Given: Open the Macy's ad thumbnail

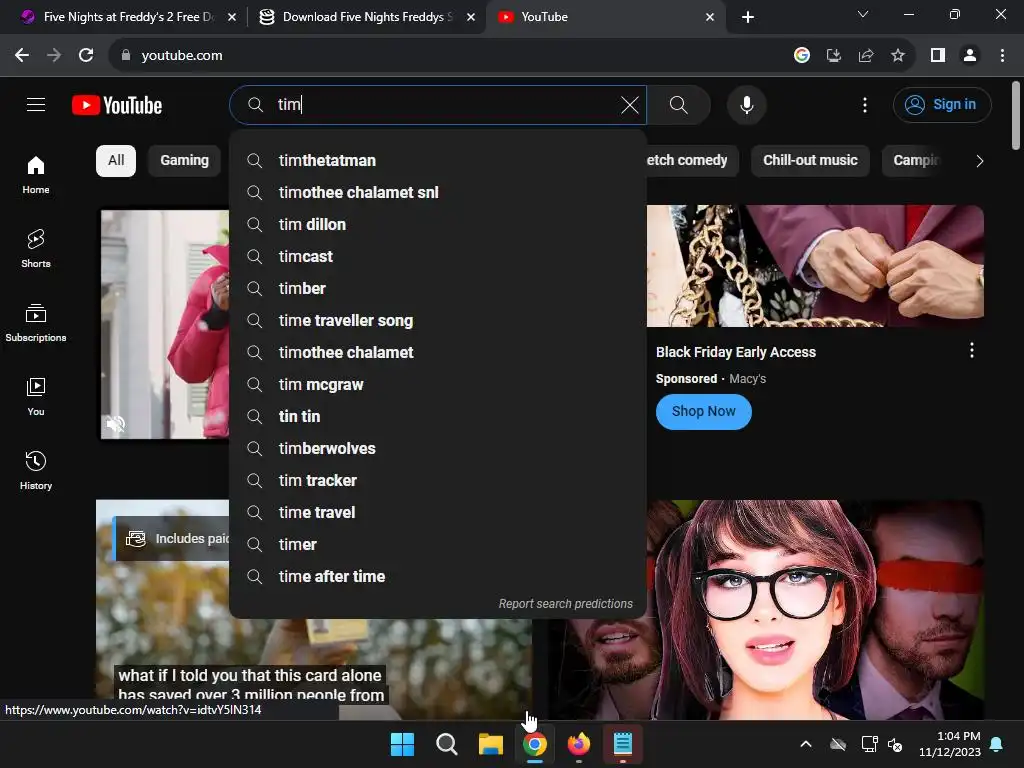Looking at the screenshot, I should click(x=815, y=266).
